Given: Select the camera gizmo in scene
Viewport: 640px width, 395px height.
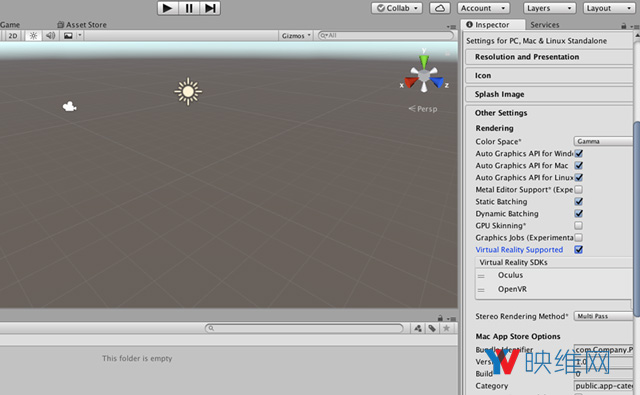Looking at the screenshot, I should [x=69, y=107].
